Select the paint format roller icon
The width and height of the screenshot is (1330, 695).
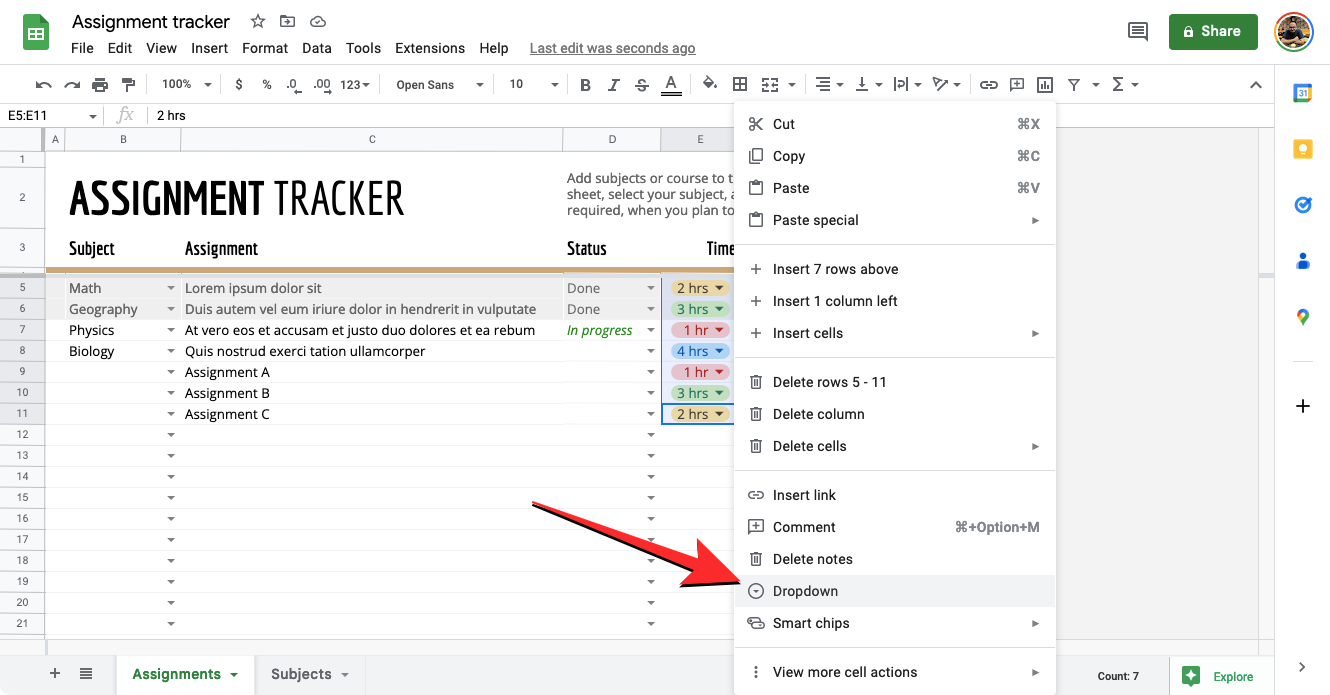coord(128,85)
